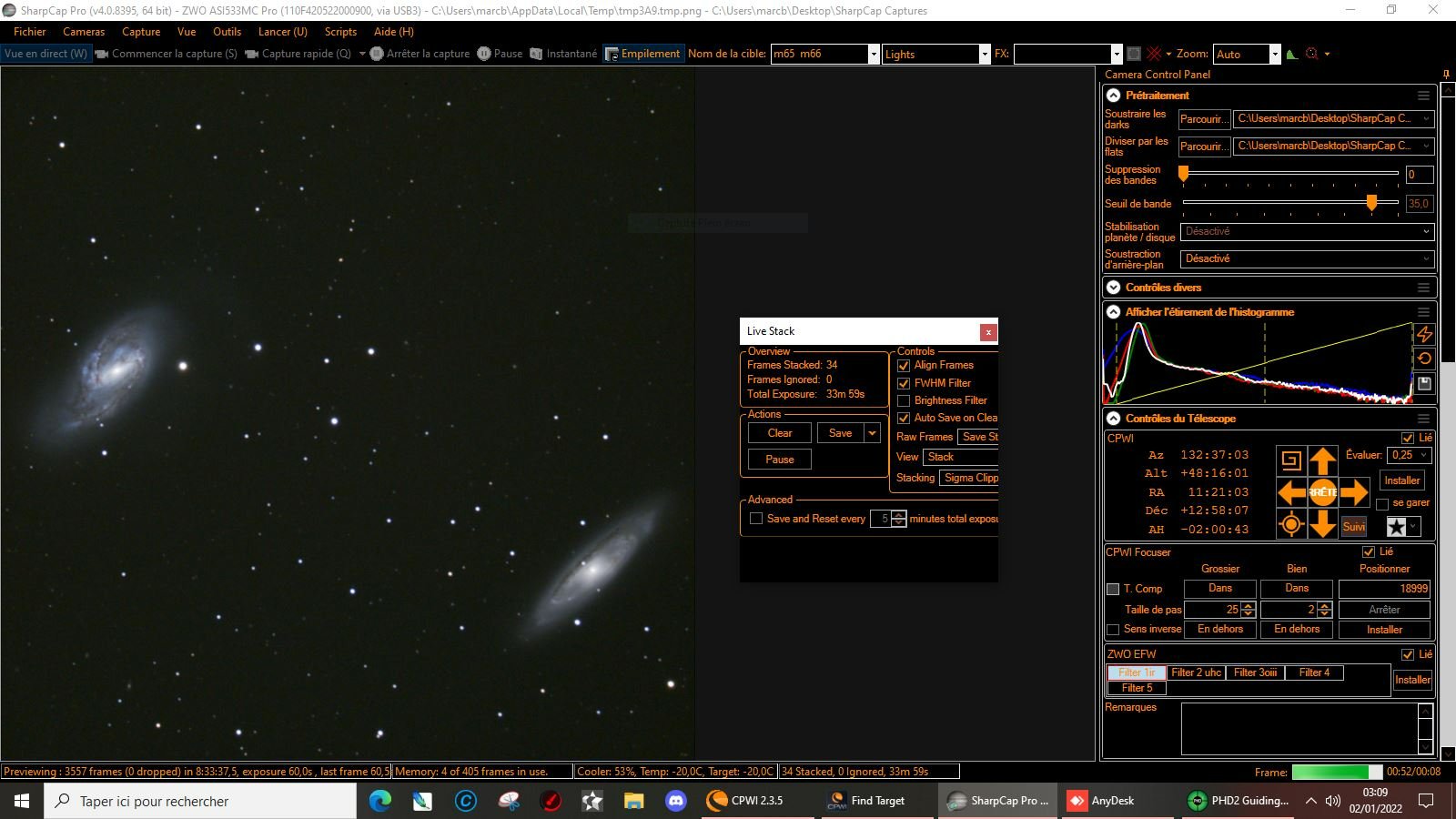
Task: Collapse the histogram stretch section
Action: 1113,312
